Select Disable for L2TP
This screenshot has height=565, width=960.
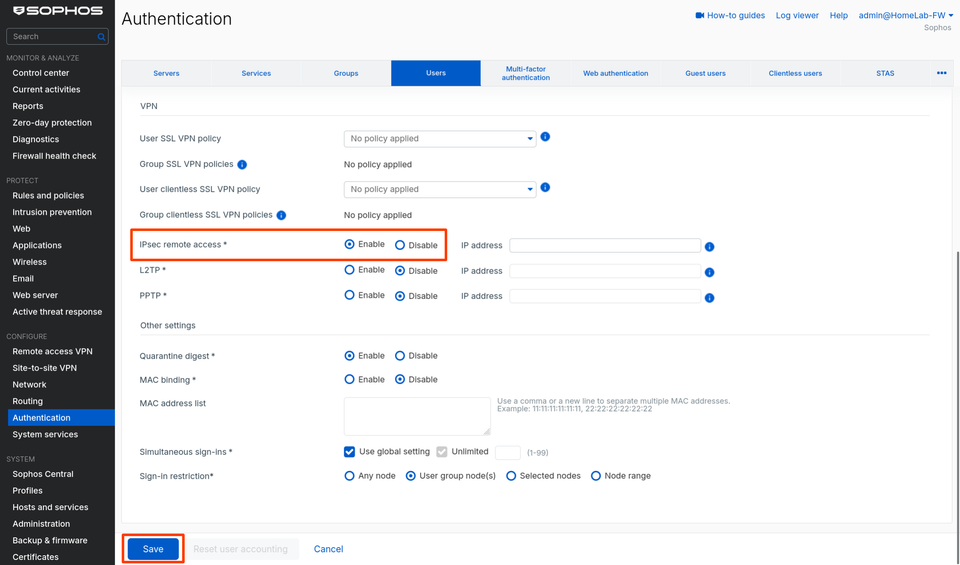(400, 271)
